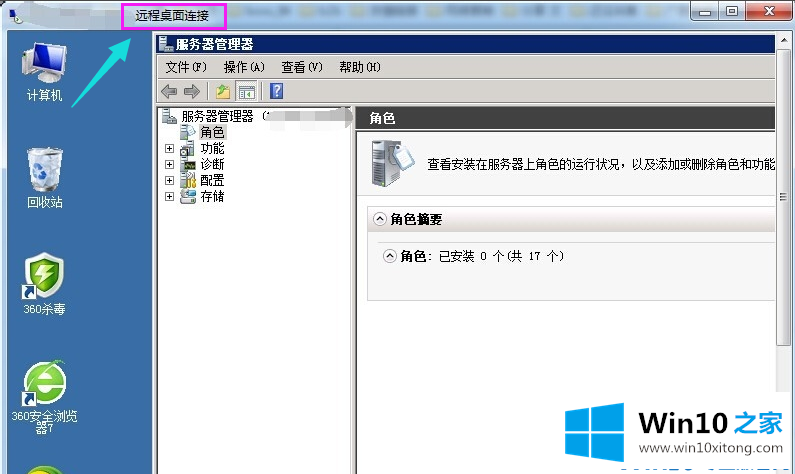Viewport: 795px width, 474px height.
Task: Select 角色 in the server manager tree
Action: (x=211, y=132)
